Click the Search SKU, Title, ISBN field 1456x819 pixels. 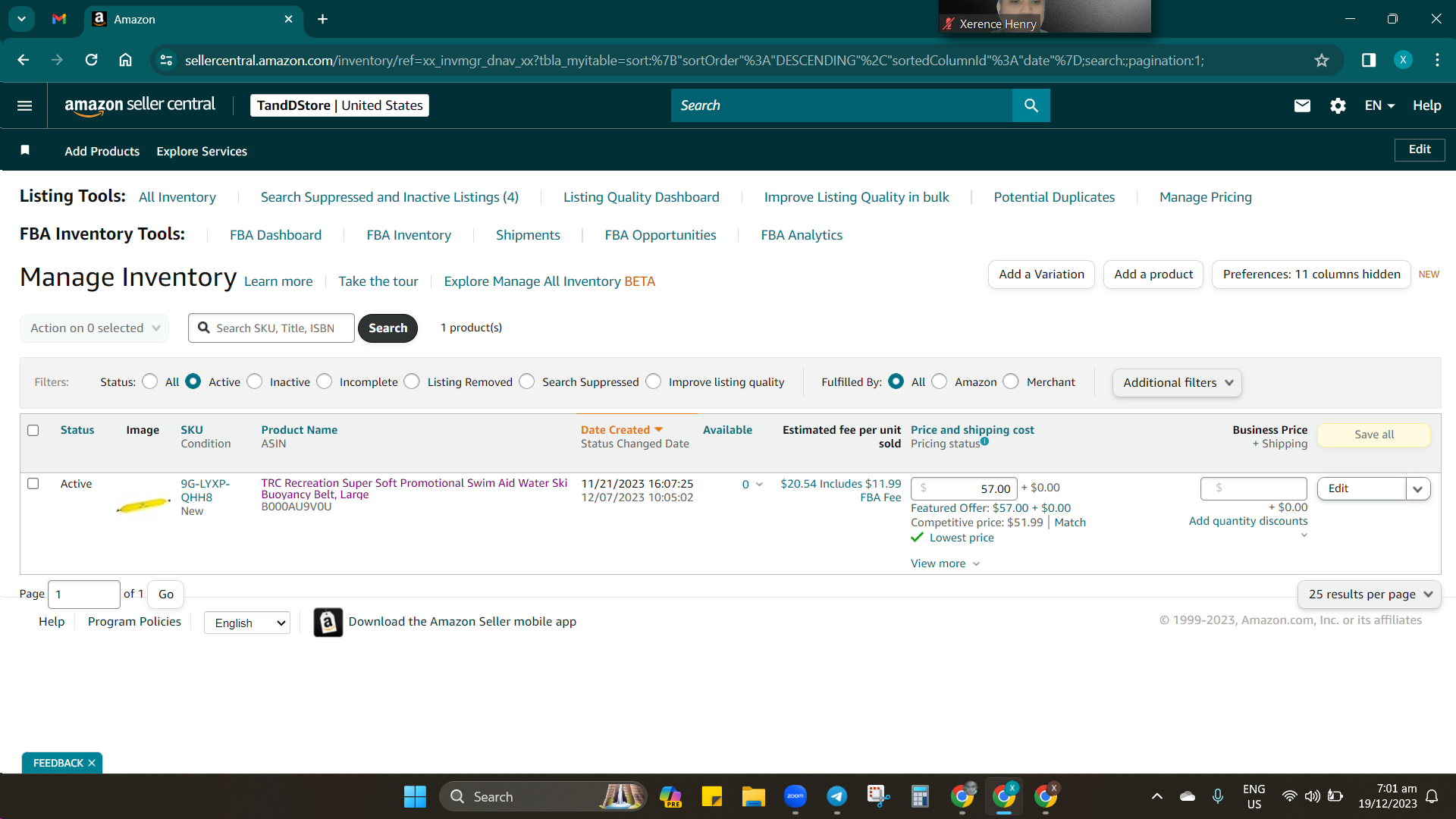[x=271, y=328]
